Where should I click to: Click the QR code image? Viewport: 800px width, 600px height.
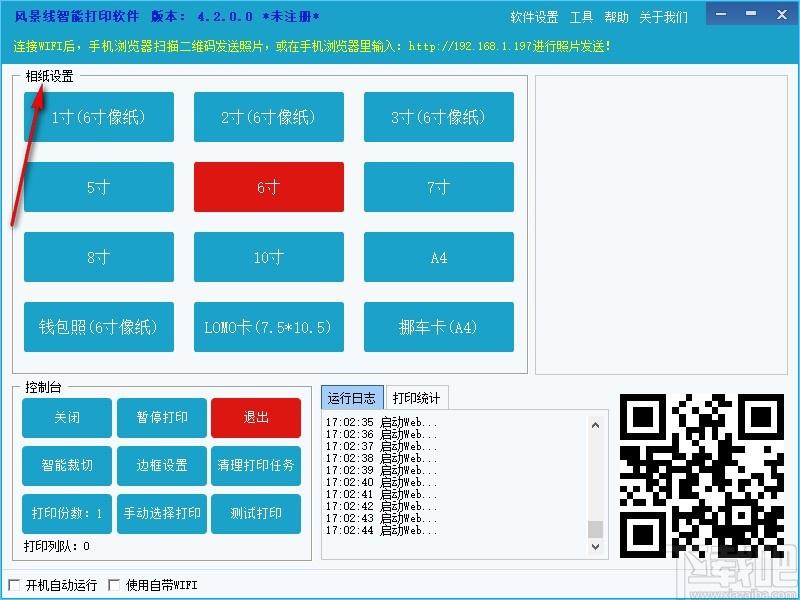pyautogui.click(x=702, y=476)
